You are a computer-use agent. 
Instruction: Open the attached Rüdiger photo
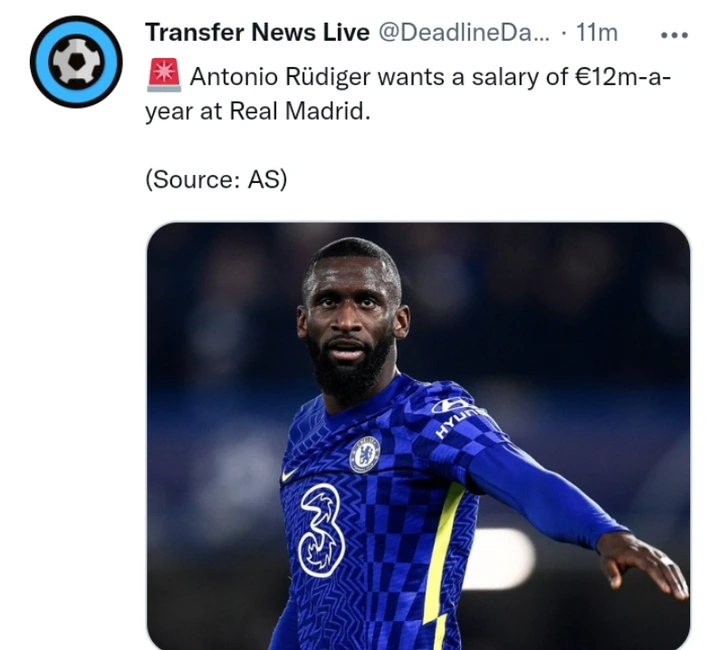(x=418, y=436)
